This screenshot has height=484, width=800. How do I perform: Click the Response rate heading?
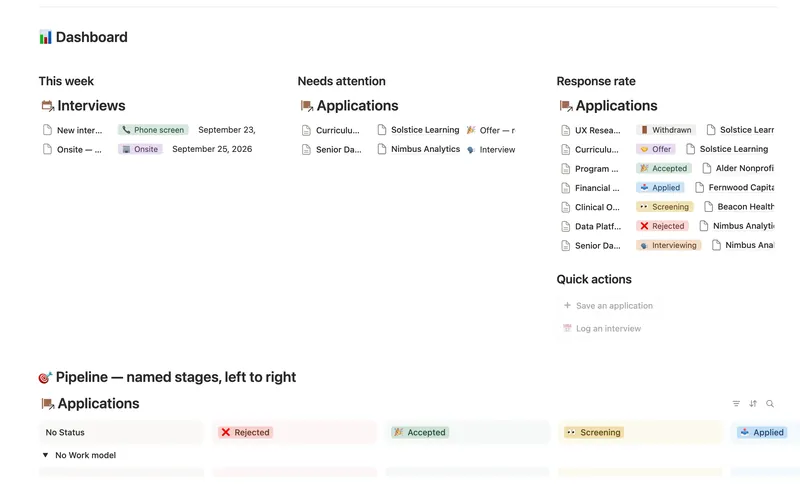pyautogui.click(x=596, y=81)
